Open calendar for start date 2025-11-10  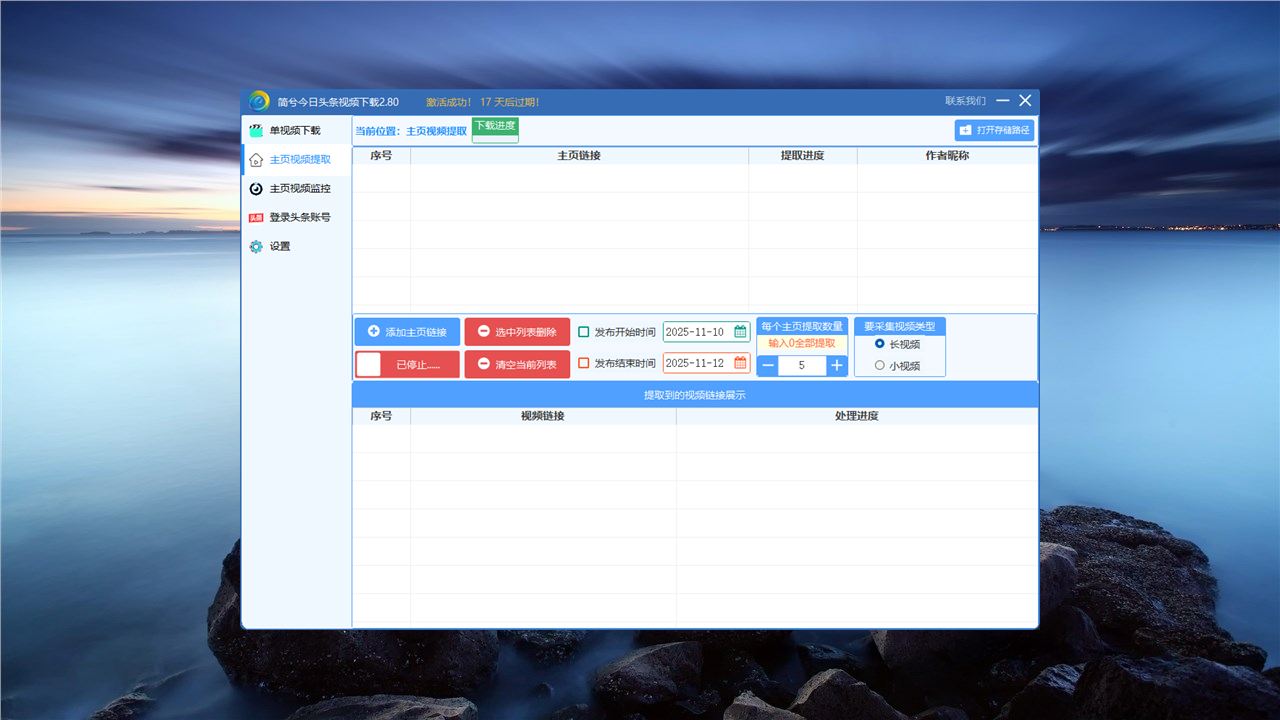(x=740, y=332)
